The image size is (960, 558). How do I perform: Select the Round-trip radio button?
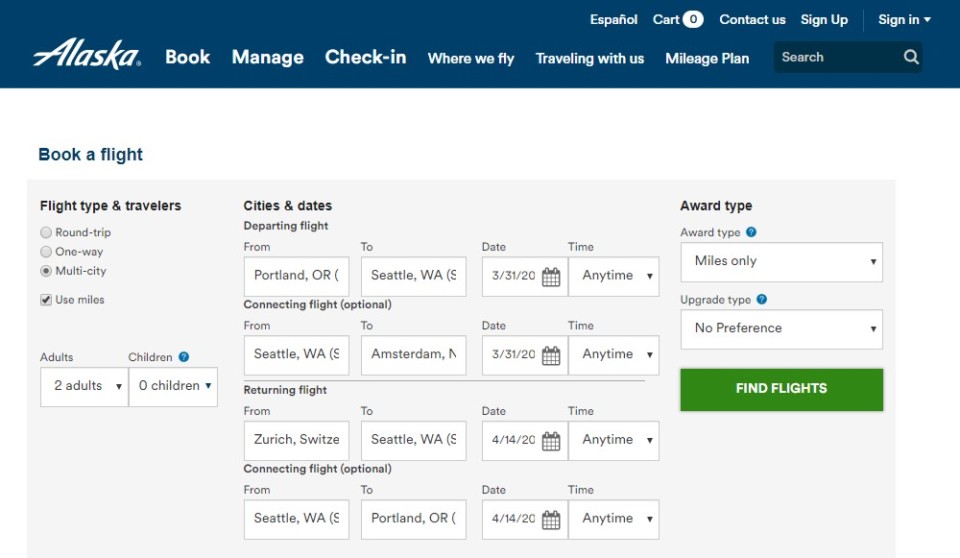click(46, 232)
